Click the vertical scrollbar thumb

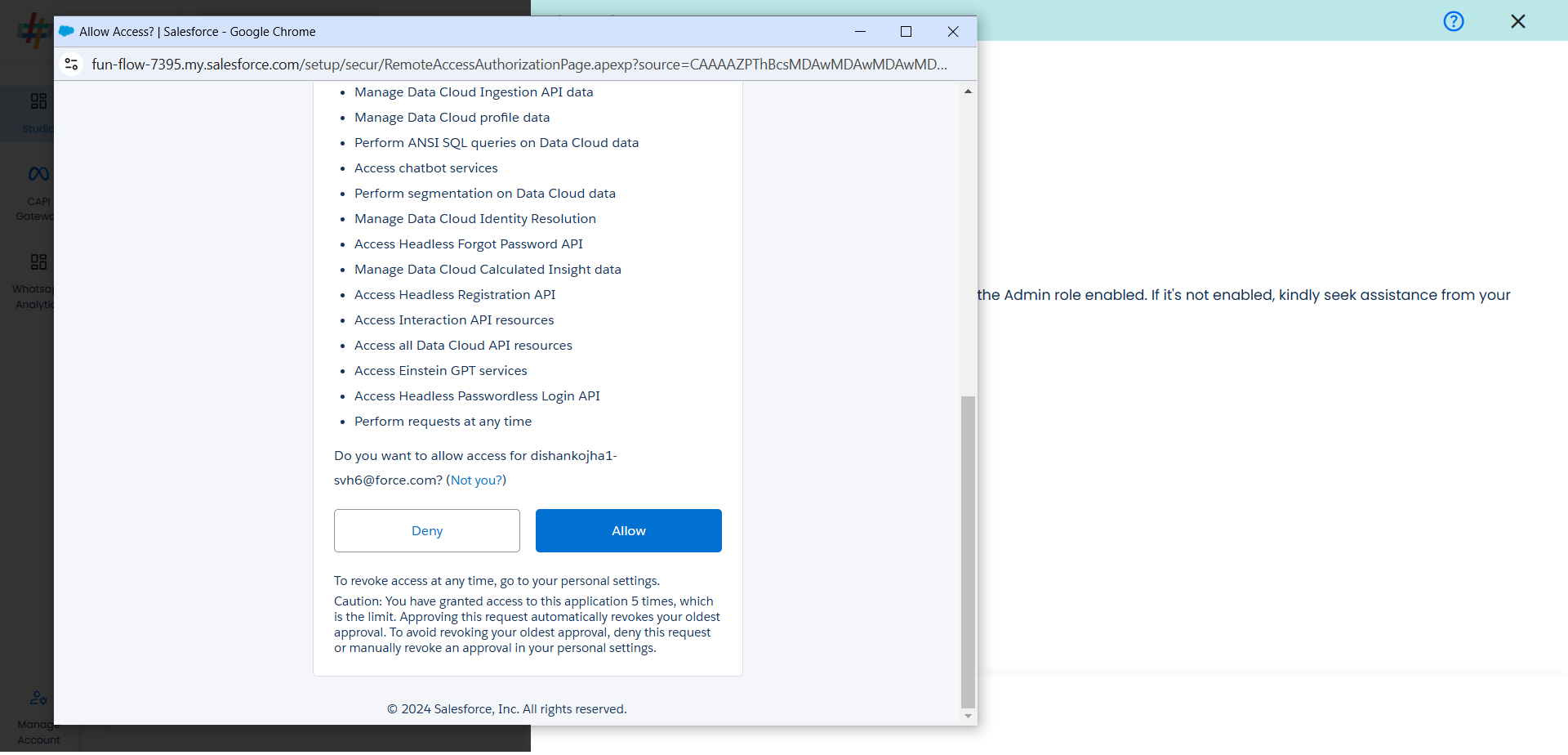coord(968,552)
